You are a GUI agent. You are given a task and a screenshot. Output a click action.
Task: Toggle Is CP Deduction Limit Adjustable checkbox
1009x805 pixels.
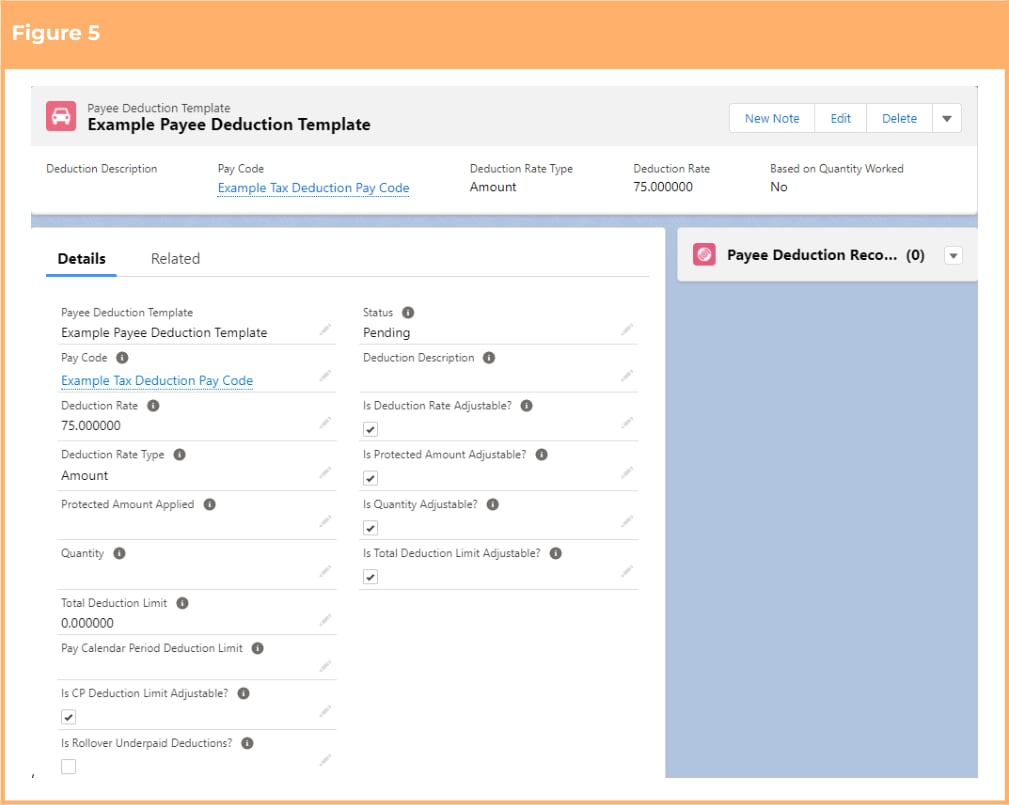[69, 717]
